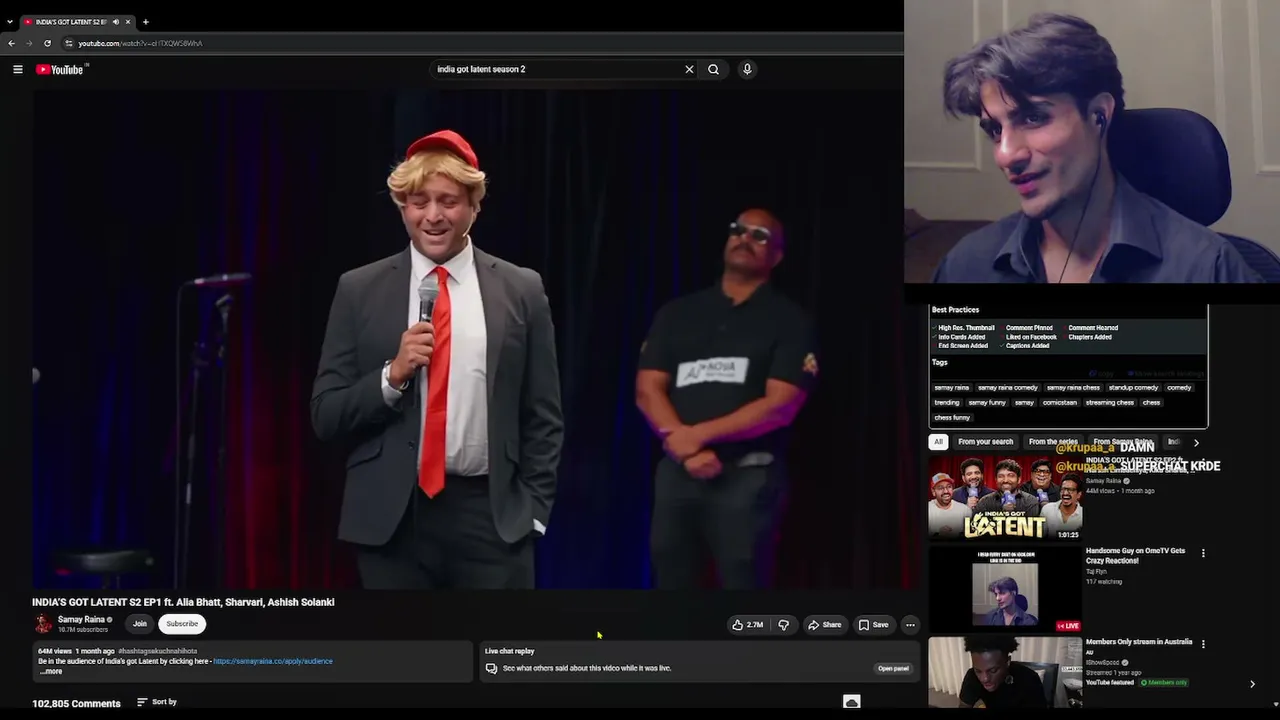Open the samayraina.co audience link
The image size is (1280, 720).
273,661
